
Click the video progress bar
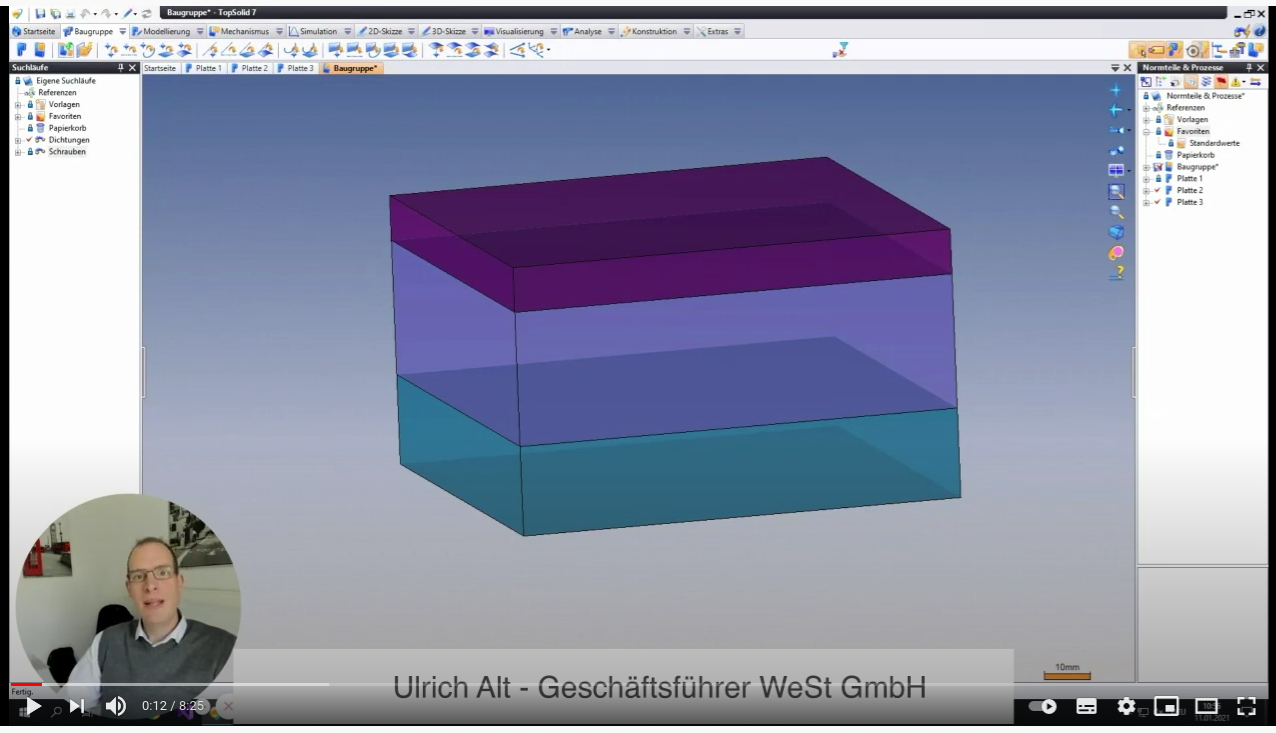point(638,685)
